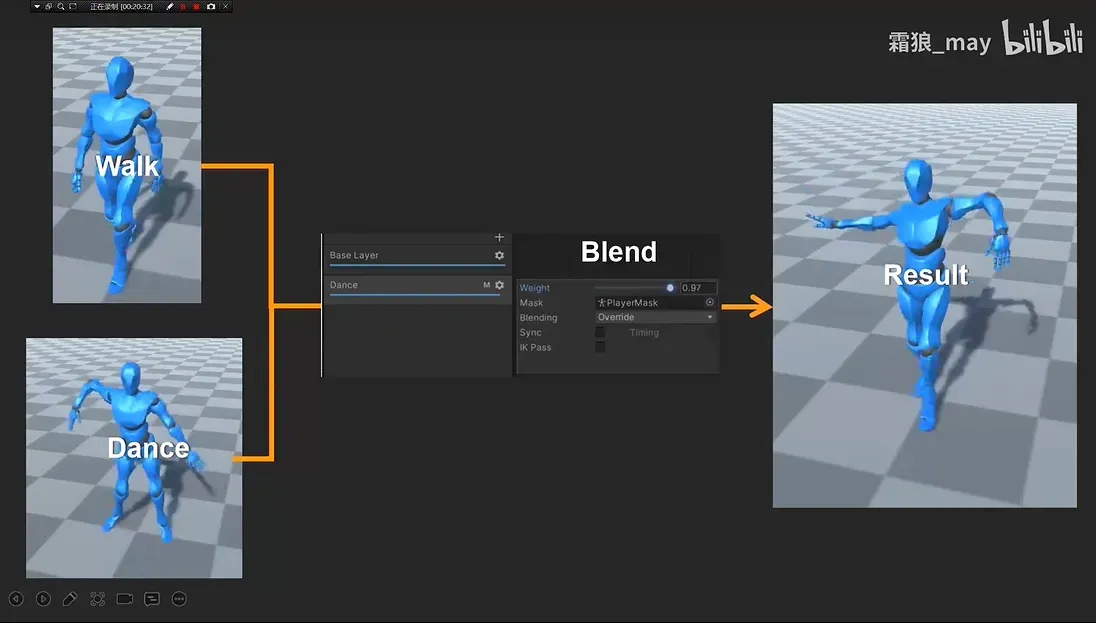This screenshot has height=623, width=1096.
Task: Enable the IK Pass checkbox
Action: click(x=600, y=347)
